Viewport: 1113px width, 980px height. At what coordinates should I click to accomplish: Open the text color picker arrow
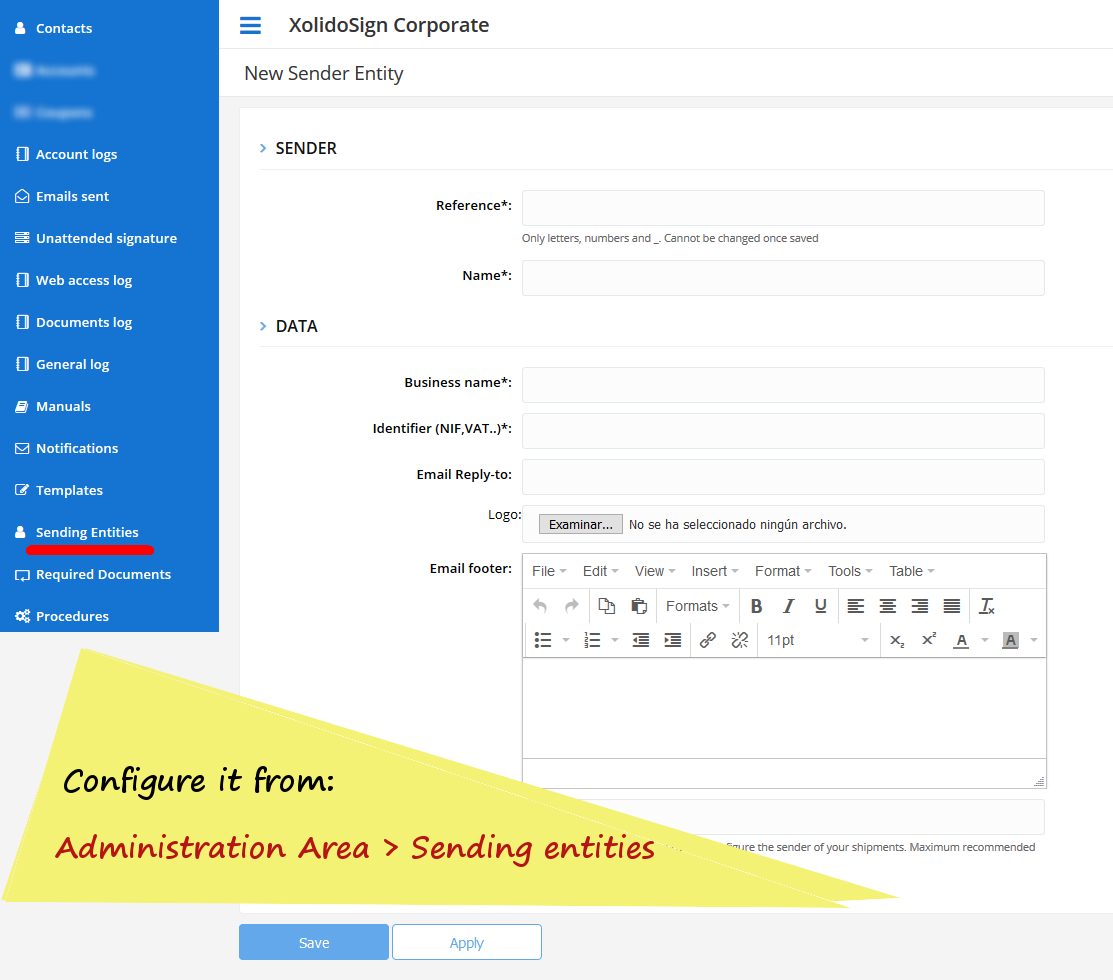985,640
